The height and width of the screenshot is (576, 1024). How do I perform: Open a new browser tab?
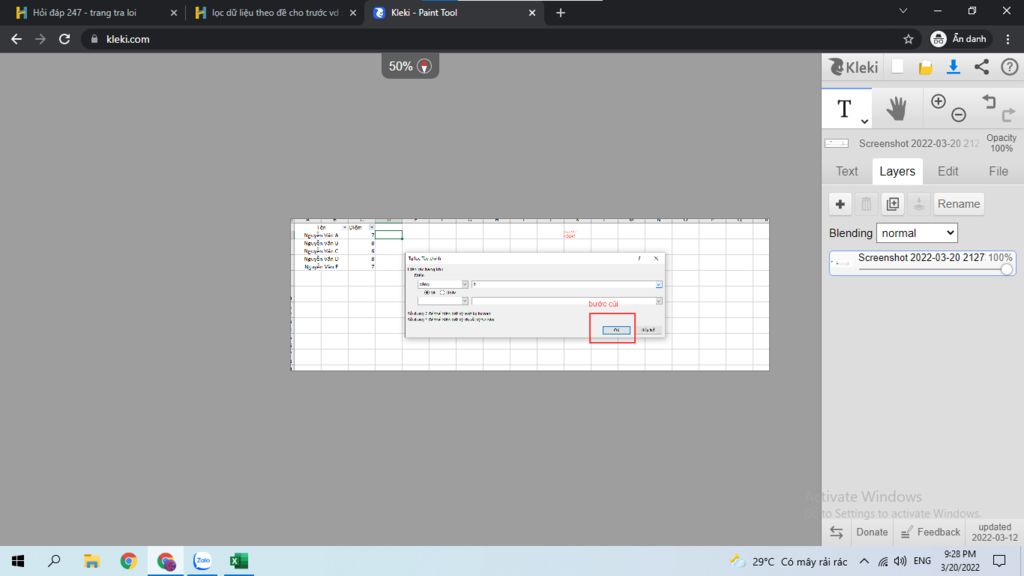point(560,12)
